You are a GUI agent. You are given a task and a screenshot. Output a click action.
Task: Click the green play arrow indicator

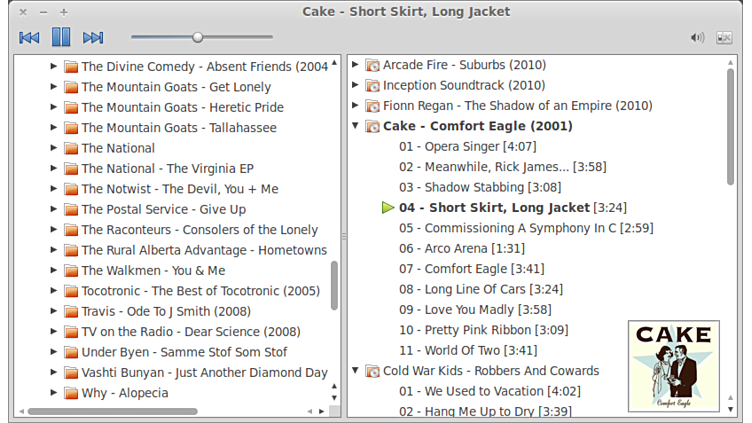[388, 208]
